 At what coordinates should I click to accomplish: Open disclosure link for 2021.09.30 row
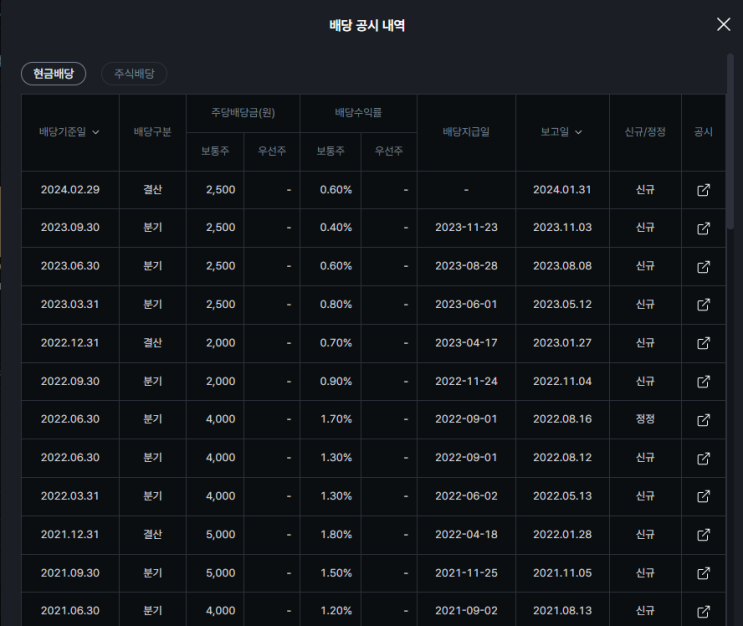(x=703, y=573)
